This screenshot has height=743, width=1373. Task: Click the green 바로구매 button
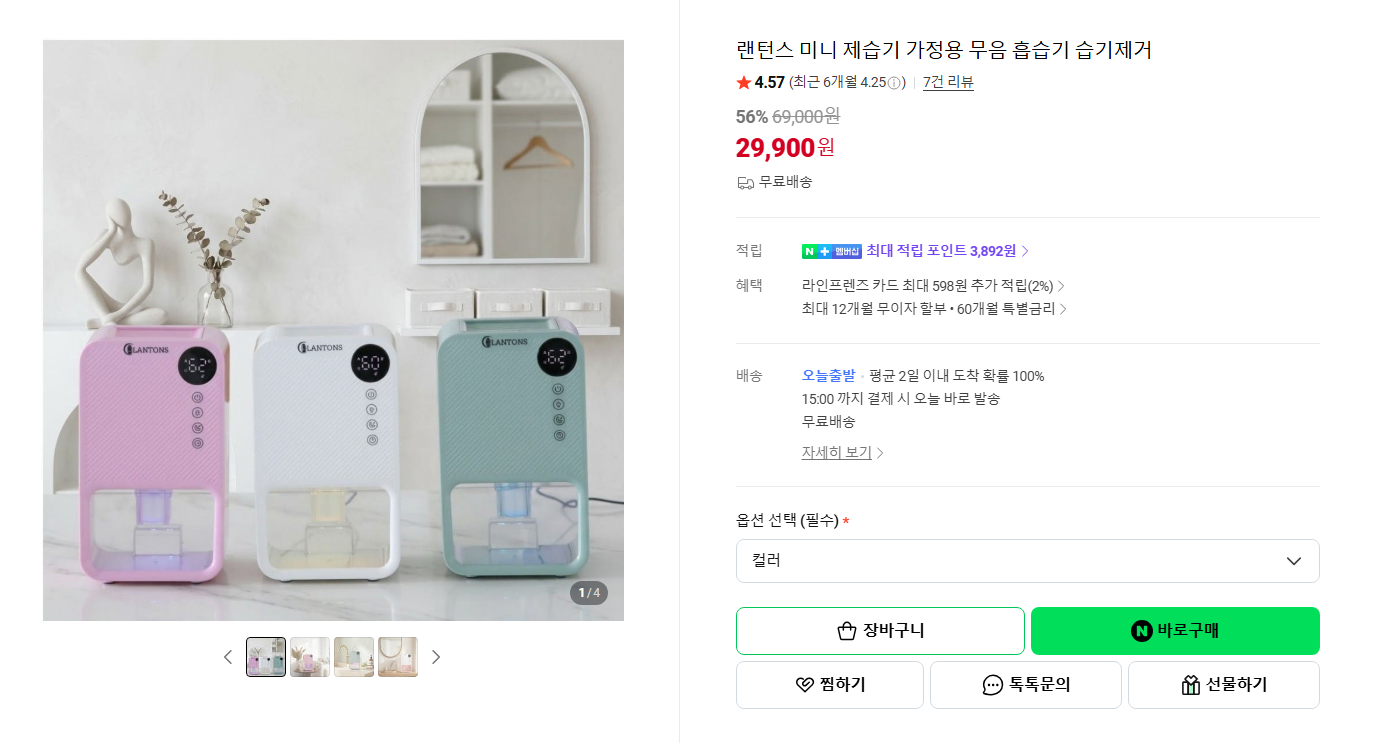(x=1175, y=631)
